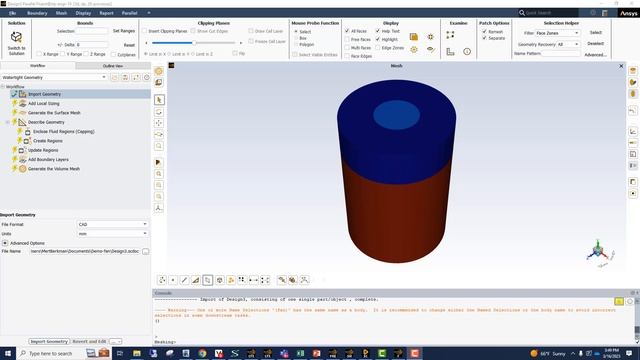Collapse the Workflow root tree node
This screenshot has width=640, height=360.
(x=3, y=87)
